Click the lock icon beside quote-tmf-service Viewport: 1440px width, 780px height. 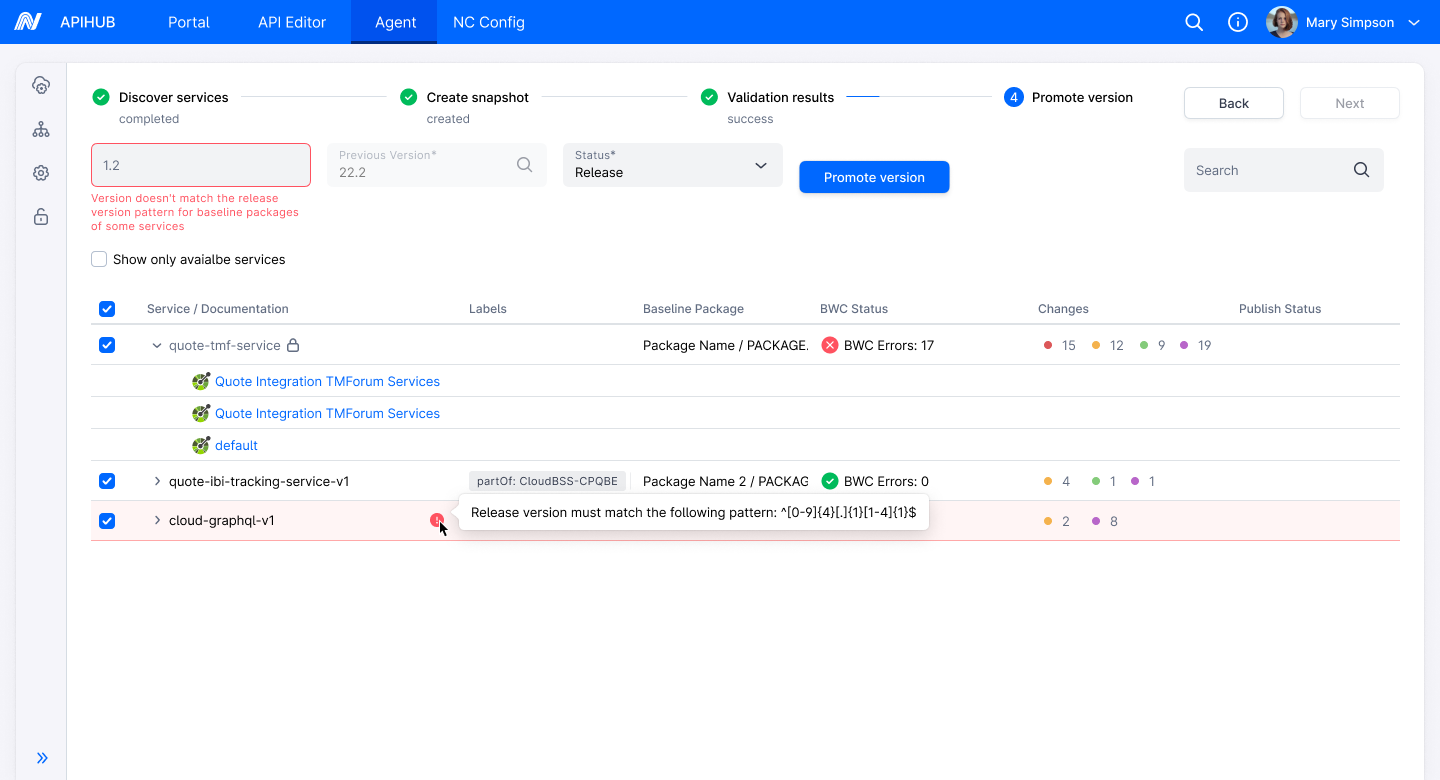point(293,345)
